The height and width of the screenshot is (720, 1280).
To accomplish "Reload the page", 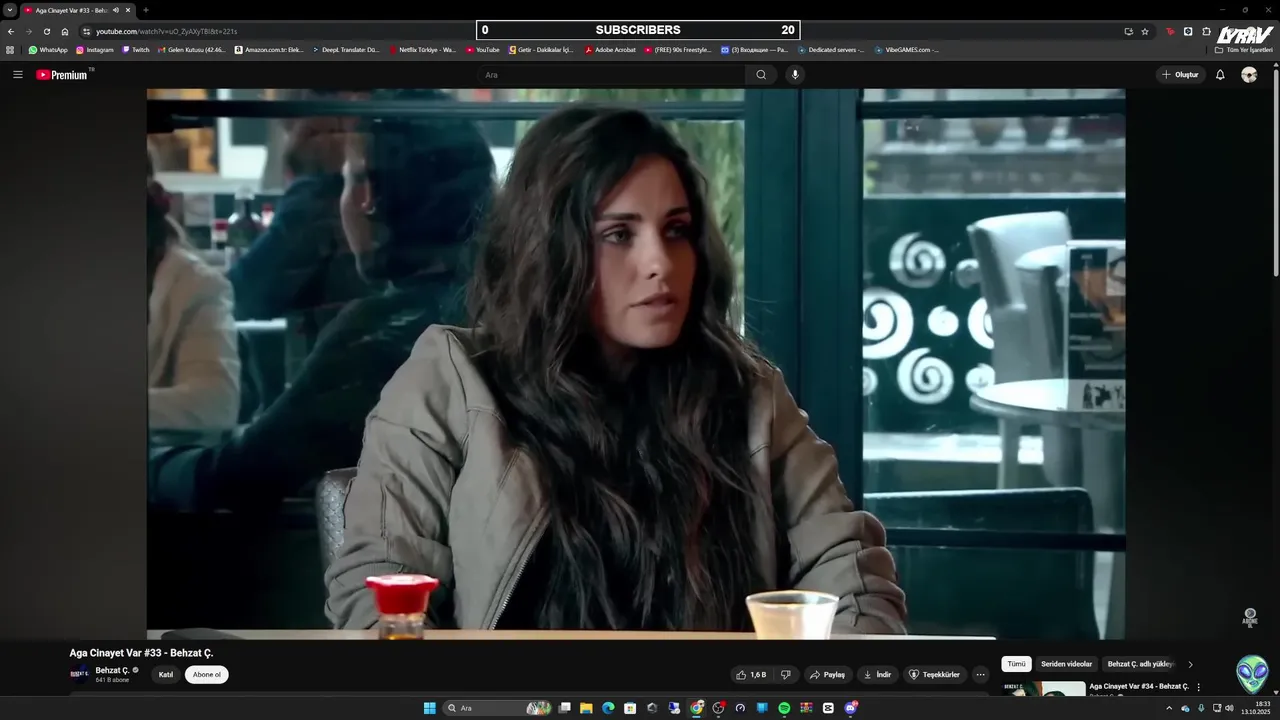I will pos(46,31).
